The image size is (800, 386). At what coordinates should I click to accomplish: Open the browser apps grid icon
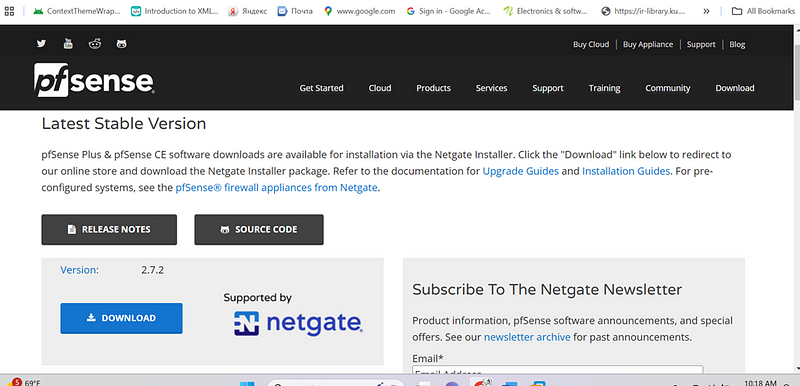click(9, 11)
